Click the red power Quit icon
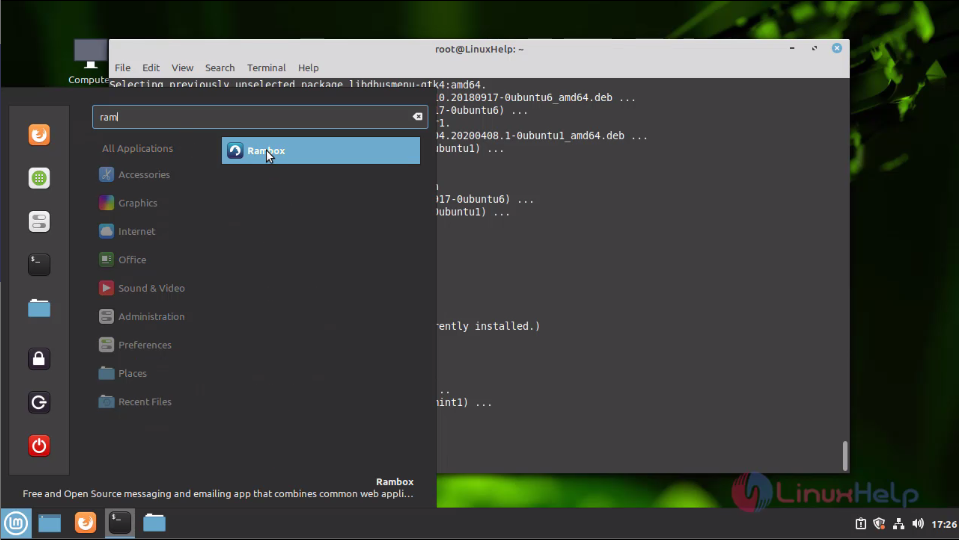 click(39, 445)
